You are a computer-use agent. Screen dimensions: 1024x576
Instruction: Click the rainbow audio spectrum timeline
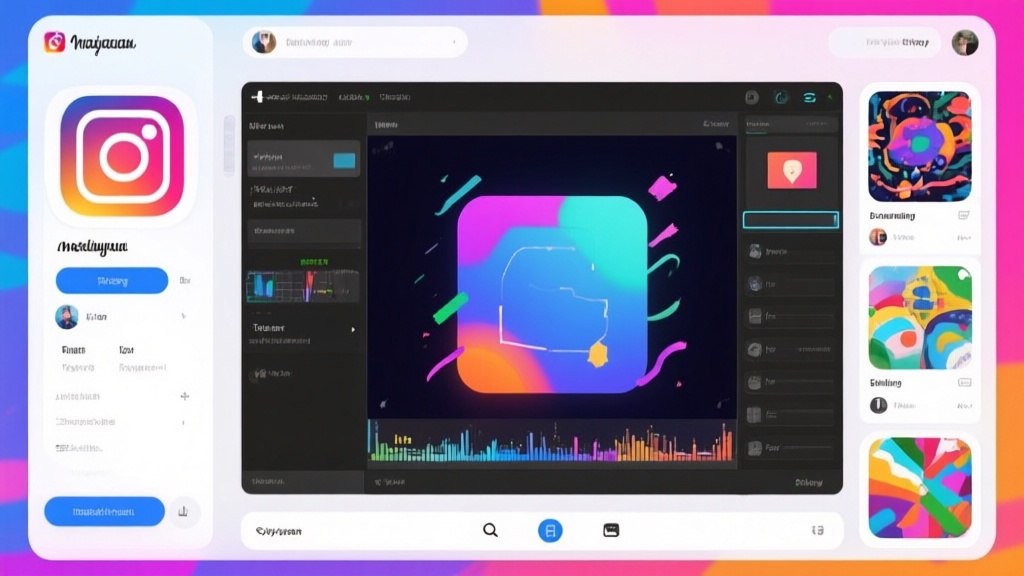tap(550, 442)
